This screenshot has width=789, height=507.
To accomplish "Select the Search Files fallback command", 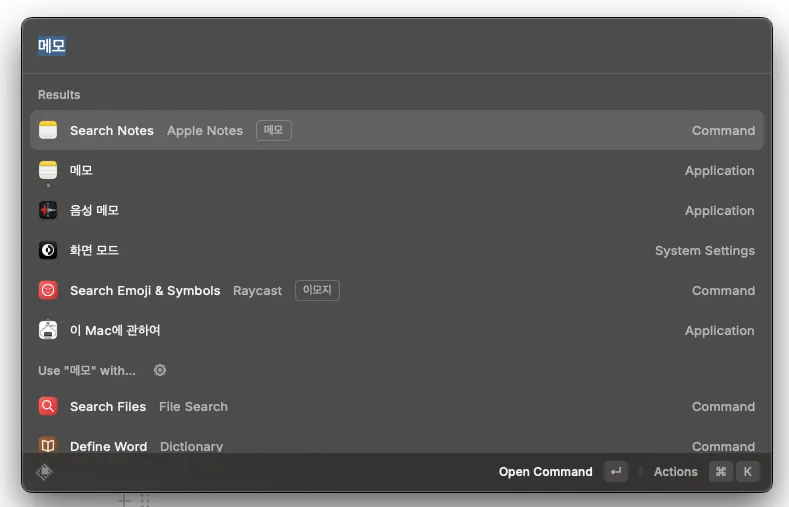I will tap(397, 406).
